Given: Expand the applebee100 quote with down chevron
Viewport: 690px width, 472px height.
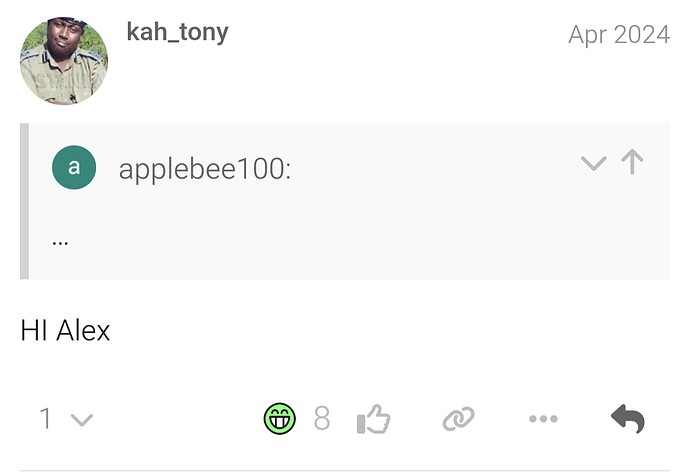Looking at the screenshot, I should (594, 163).
